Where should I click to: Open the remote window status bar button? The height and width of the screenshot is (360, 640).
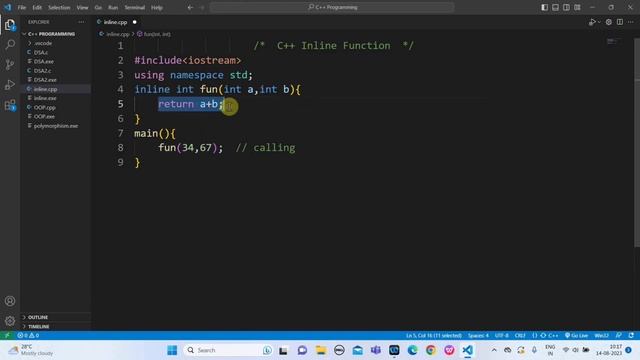(x=7, y=336)
